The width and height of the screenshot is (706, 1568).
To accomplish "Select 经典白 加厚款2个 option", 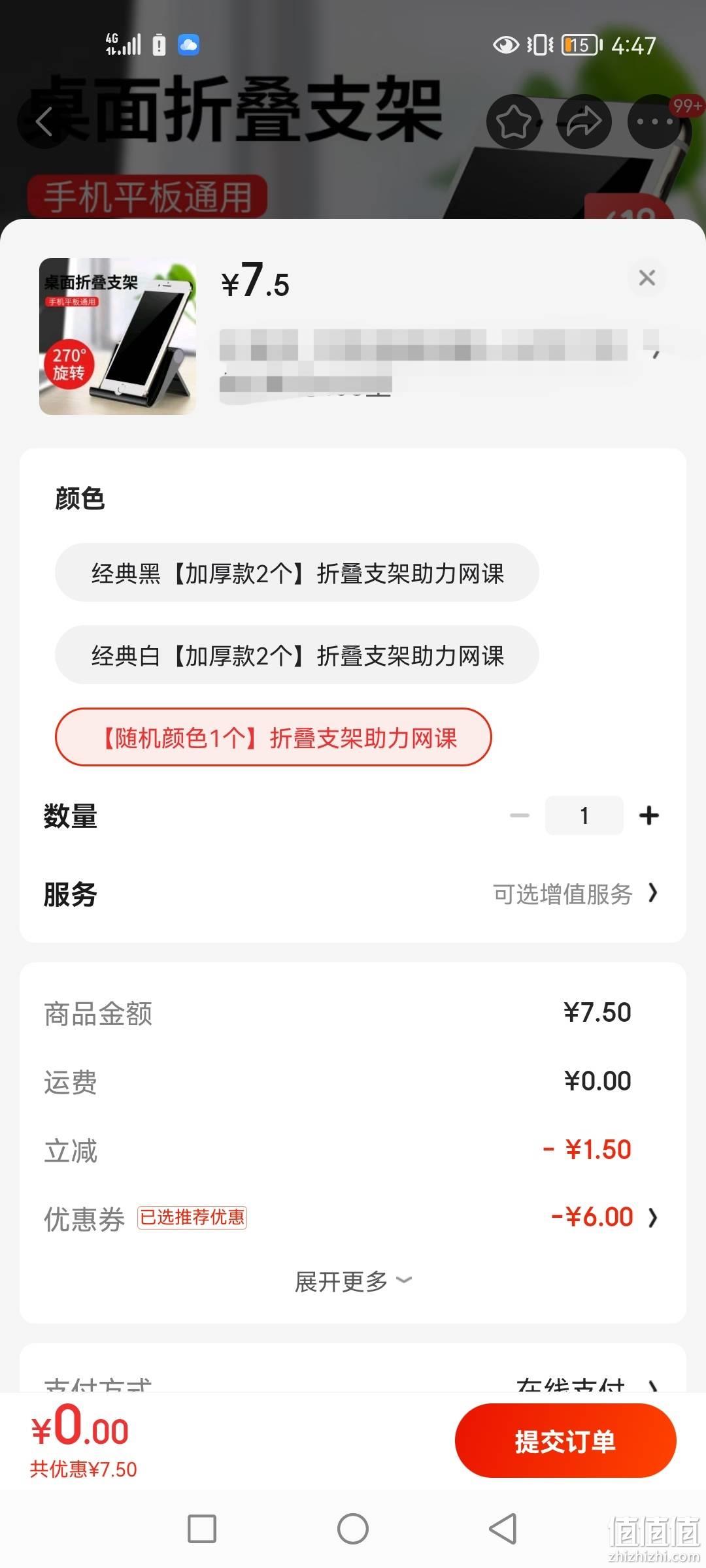I will pos(297,655).
